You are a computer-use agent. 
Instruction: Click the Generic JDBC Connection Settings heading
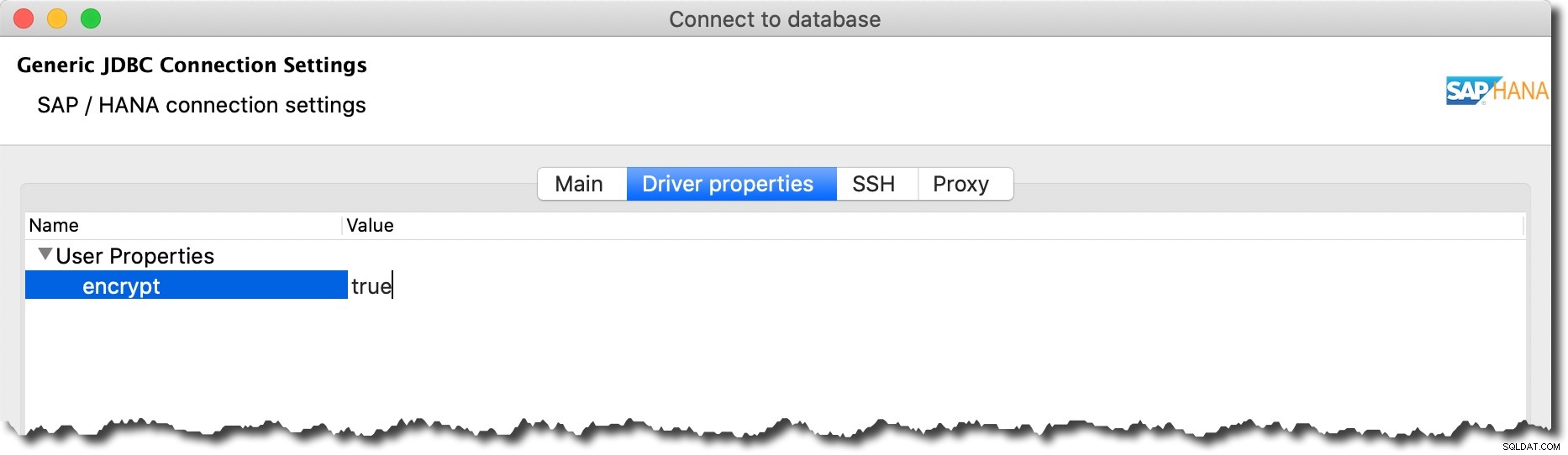click(x=192, y=65)
